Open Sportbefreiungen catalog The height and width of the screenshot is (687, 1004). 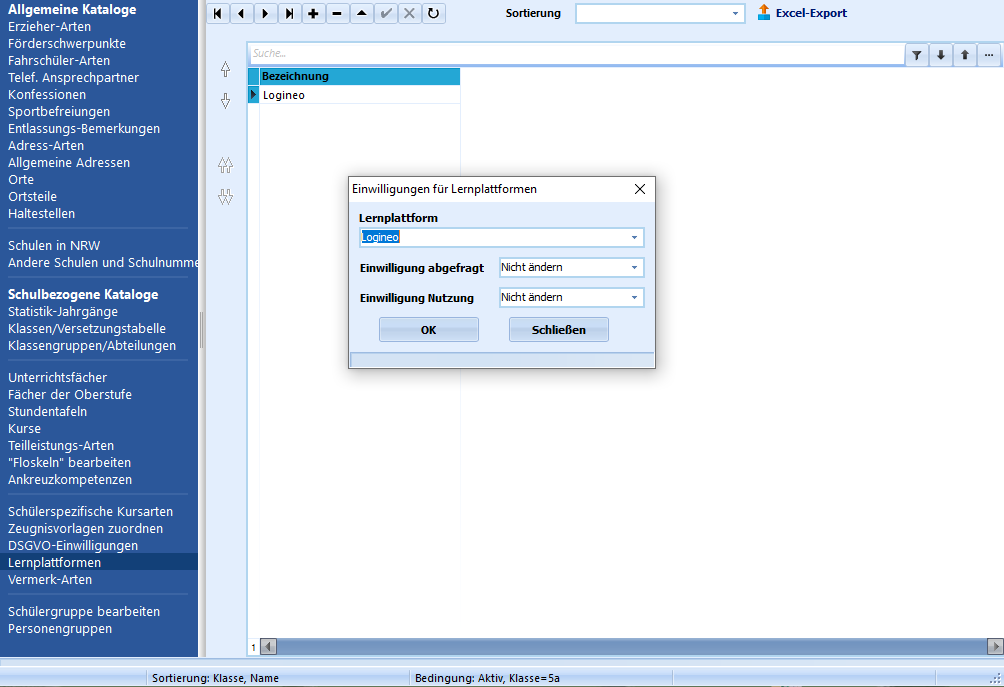tap(59, 111)
